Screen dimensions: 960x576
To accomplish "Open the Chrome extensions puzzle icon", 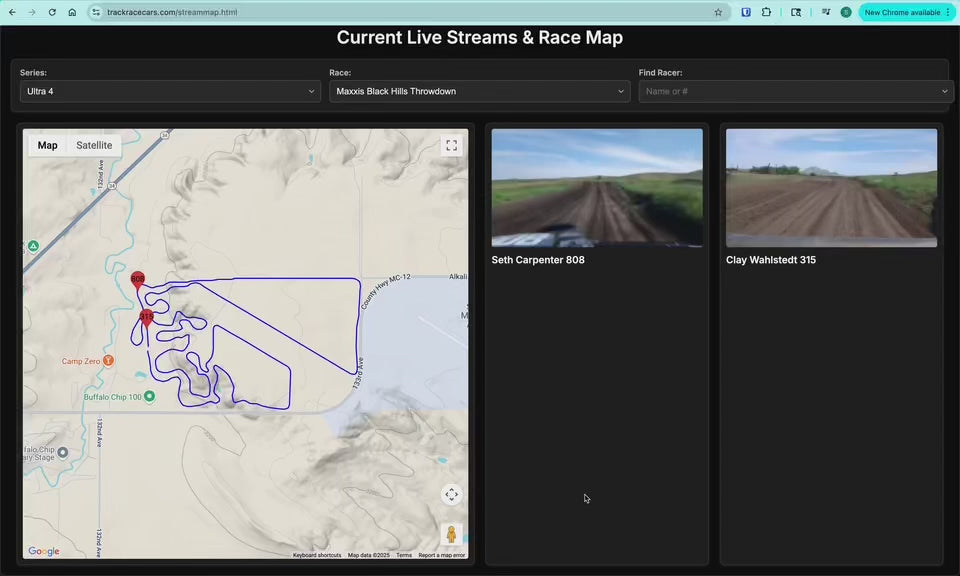I will tap(766, 12).
